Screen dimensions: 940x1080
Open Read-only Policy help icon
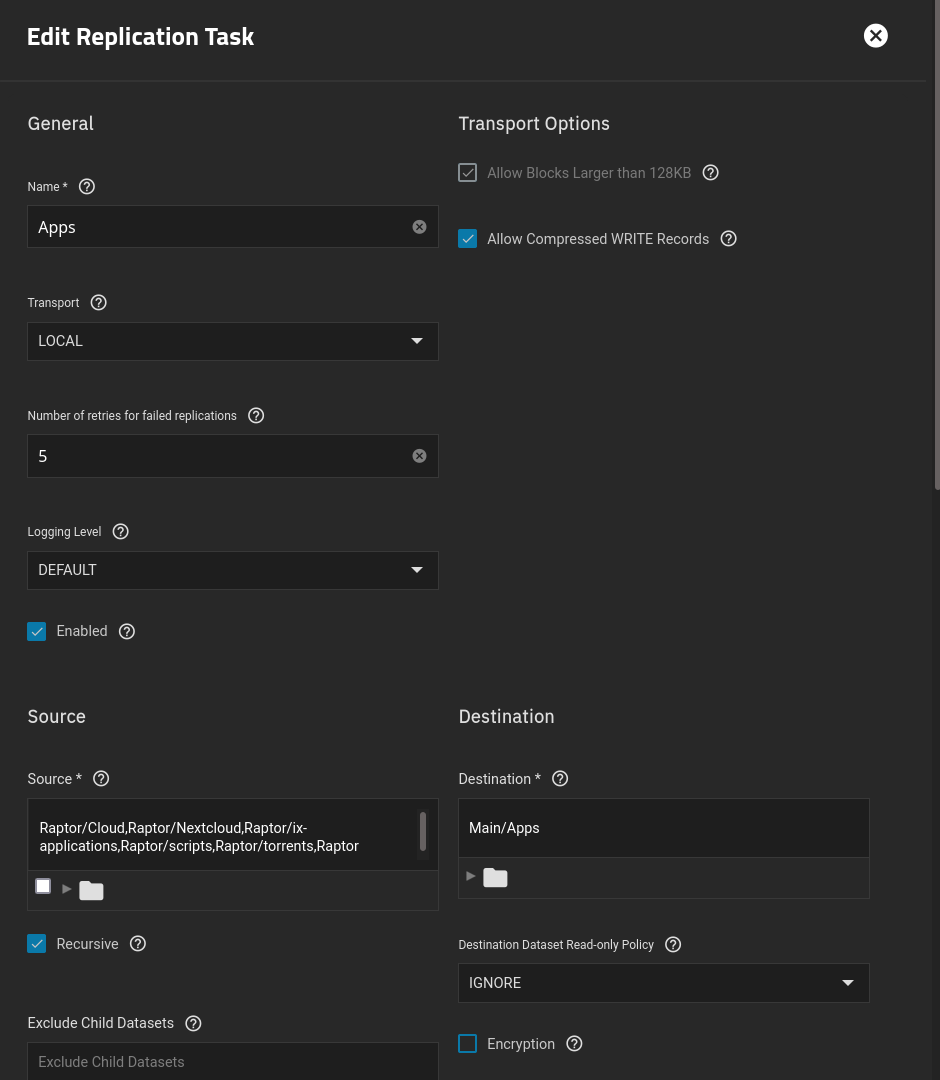673,945
